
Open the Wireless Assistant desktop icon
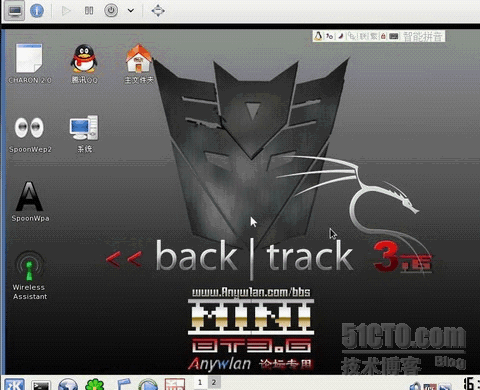coord(29,275)
